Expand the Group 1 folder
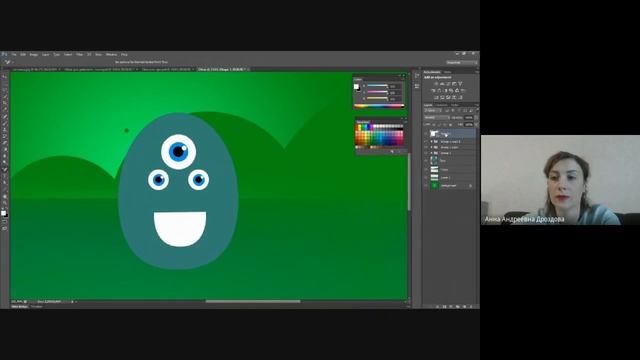This screenshot has width=640, height=360. [431, 153]
